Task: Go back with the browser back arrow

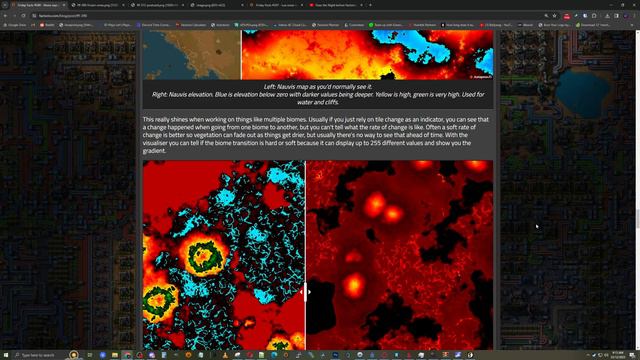Action: tap(5, 16)
